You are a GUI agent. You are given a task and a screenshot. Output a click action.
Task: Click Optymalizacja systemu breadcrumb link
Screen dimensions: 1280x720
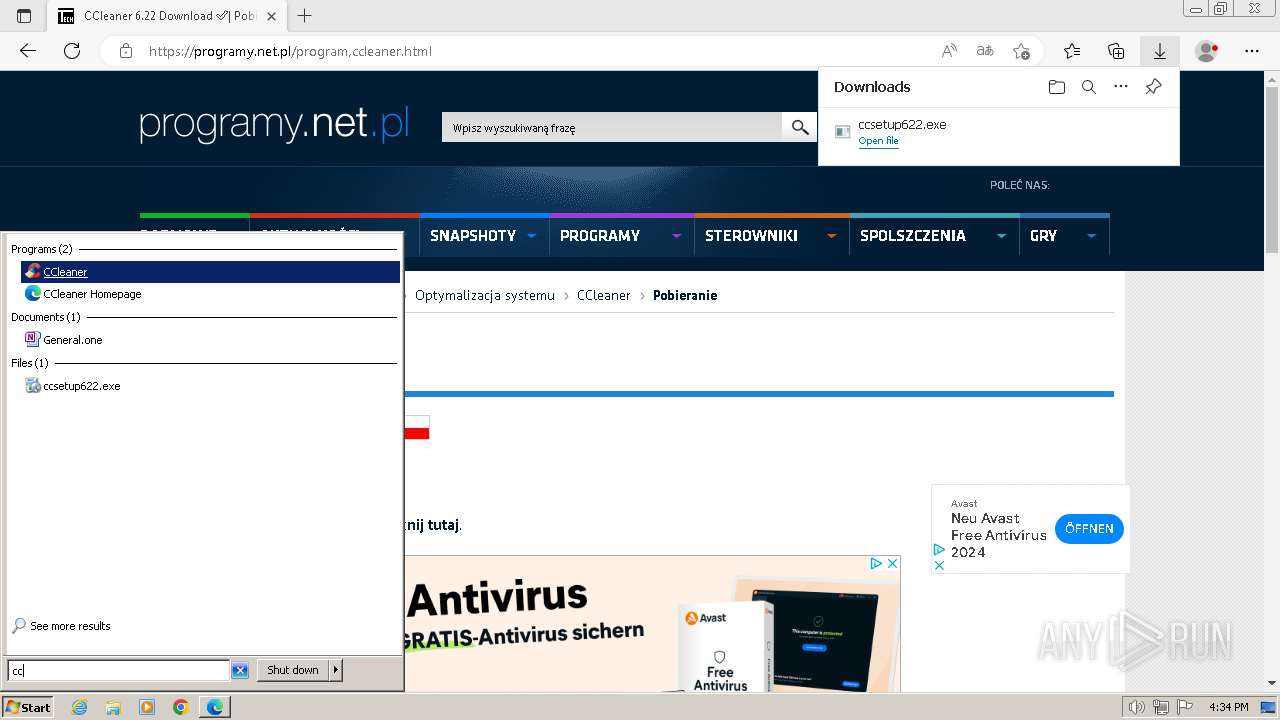485,295
